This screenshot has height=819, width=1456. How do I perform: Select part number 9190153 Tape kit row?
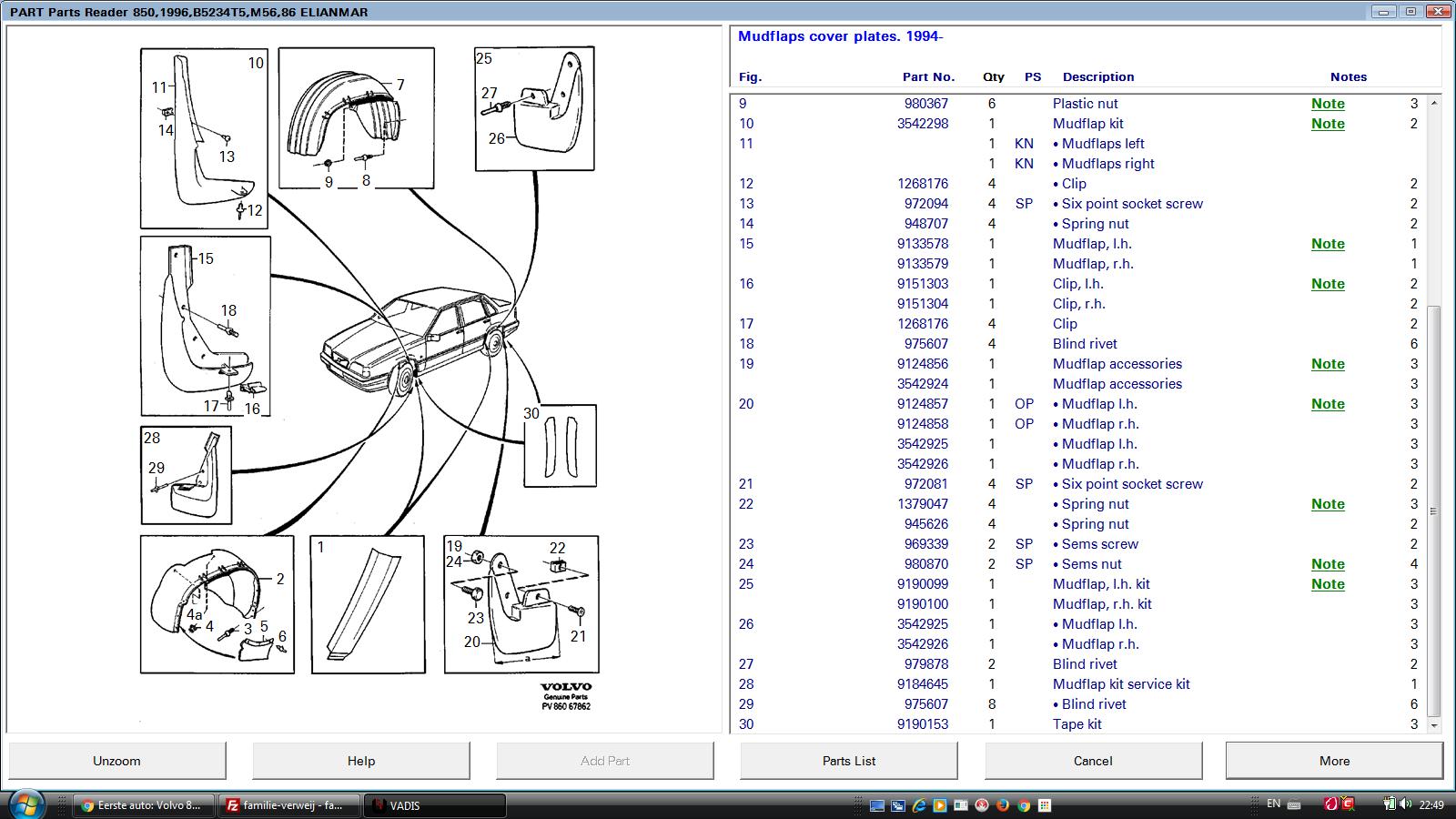(922, 724)
